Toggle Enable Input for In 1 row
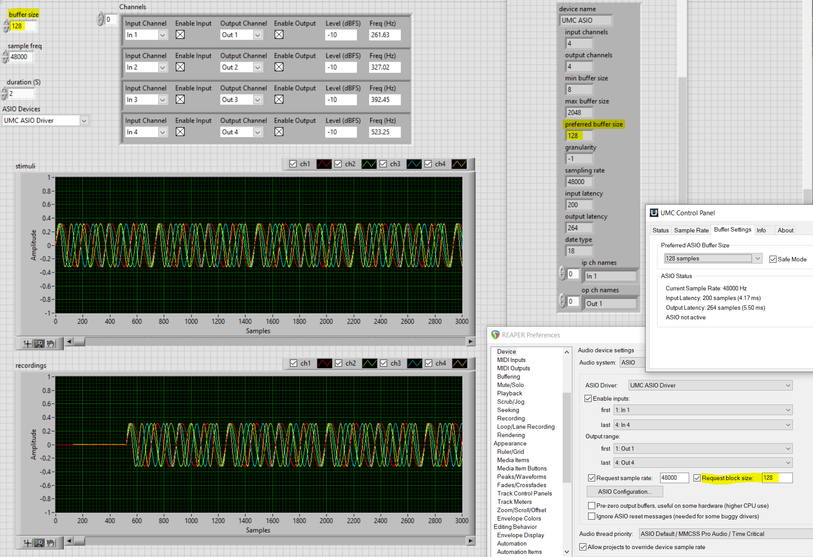The image size is (813, 557). point(180,35)
